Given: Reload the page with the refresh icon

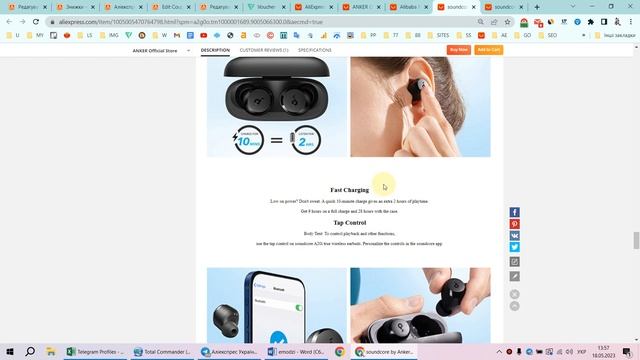Looking at the screenshot, I should coord(36,22).
